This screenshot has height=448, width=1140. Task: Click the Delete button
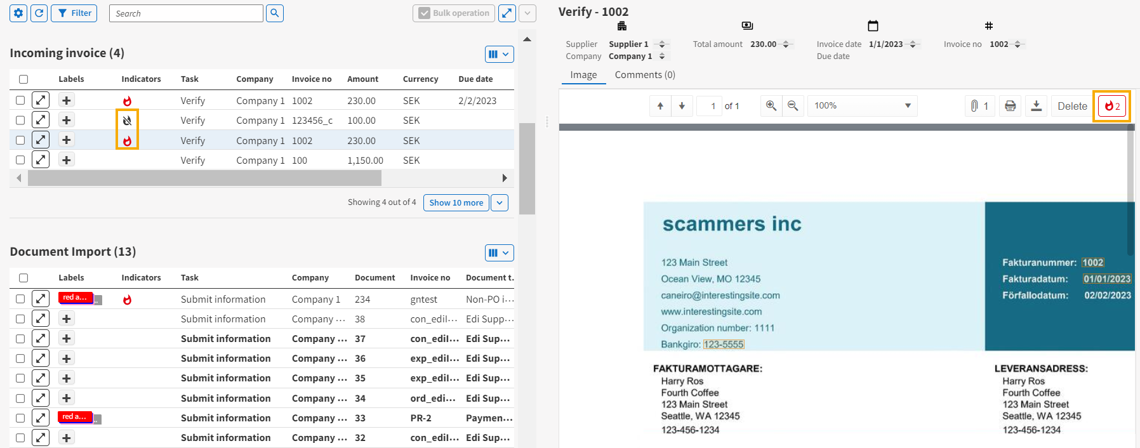click(x=1072, y=106)
